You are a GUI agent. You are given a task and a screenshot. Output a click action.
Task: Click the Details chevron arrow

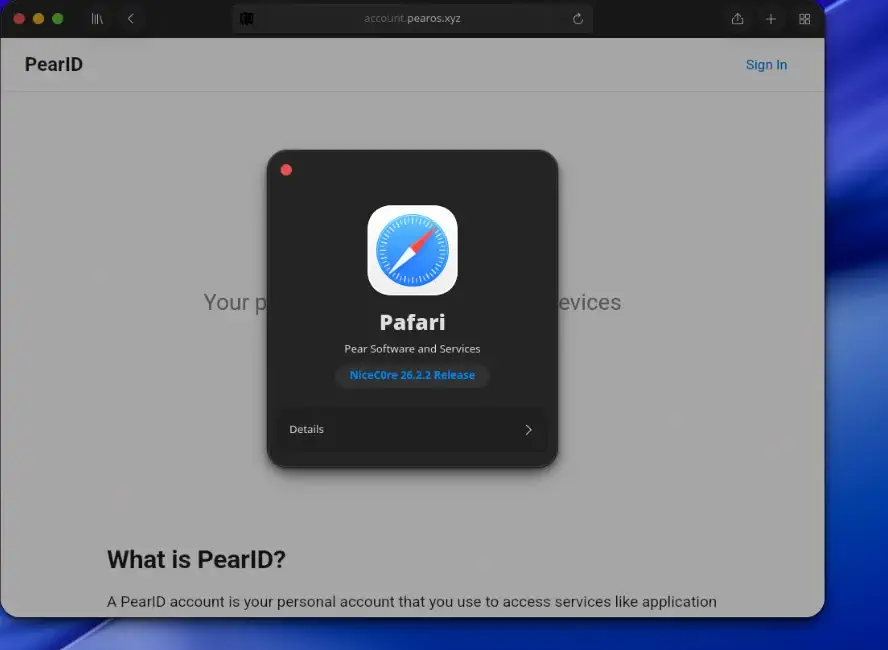pyautogui.click(x=528, y=430)
